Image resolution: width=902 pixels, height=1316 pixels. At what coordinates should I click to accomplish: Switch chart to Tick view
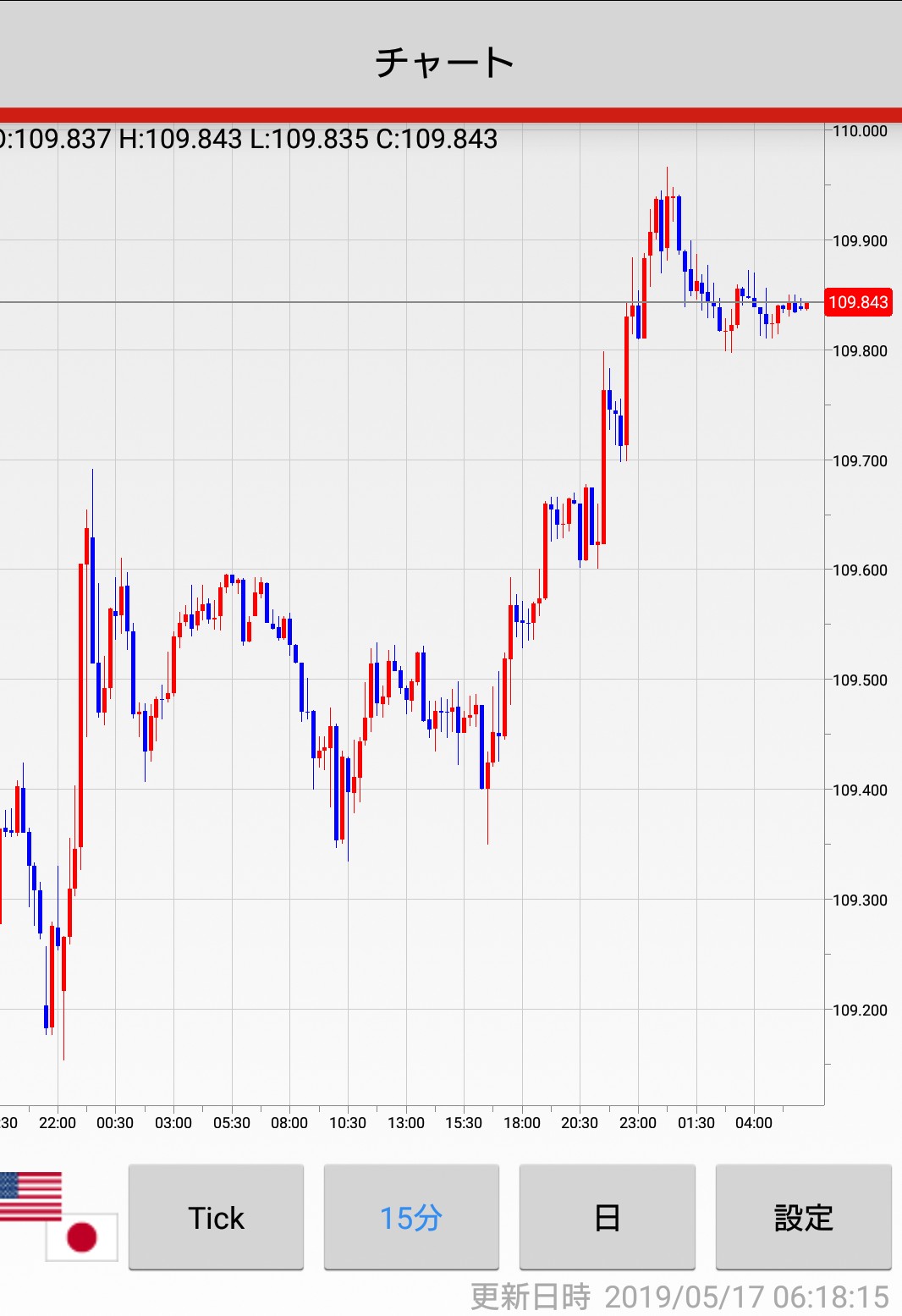tap(216, 1217)
